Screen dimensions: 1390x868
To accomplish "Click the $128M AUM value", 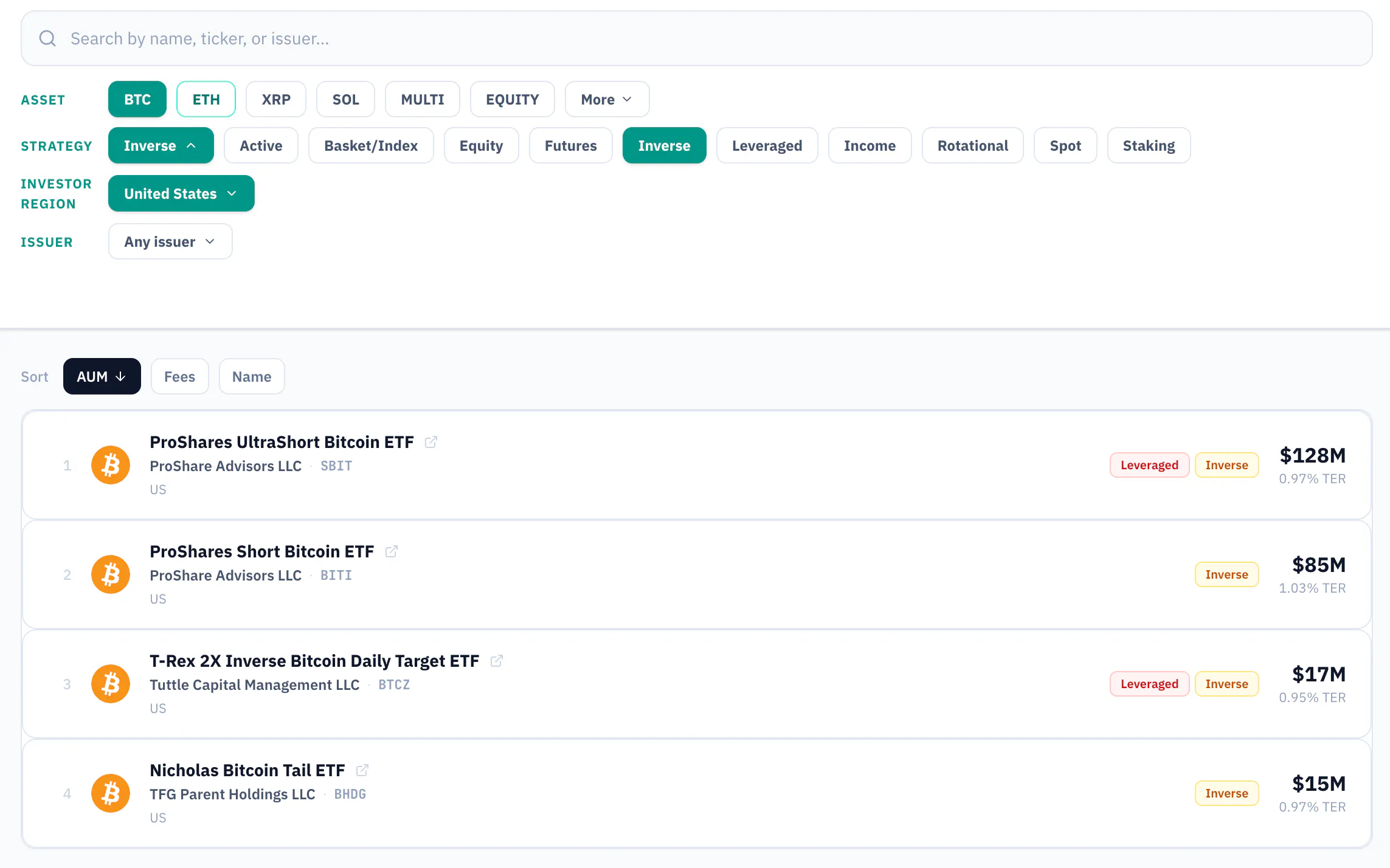I will tap(1313, 455).
